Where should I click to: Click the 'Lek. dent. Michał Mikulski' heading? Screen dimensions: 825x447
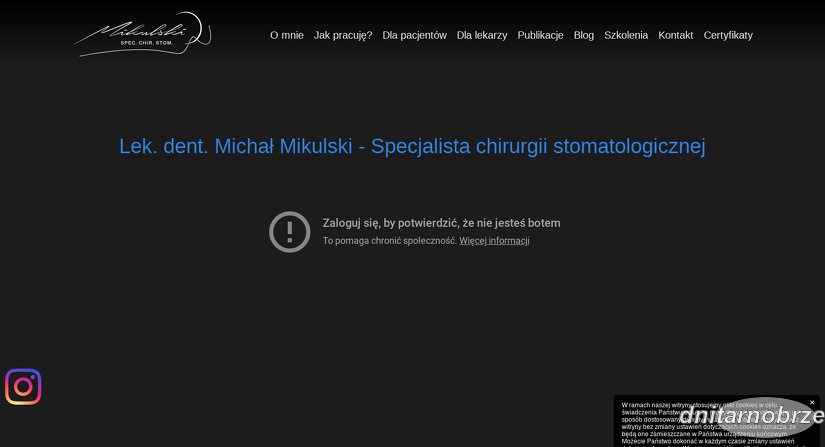point(412,146)
